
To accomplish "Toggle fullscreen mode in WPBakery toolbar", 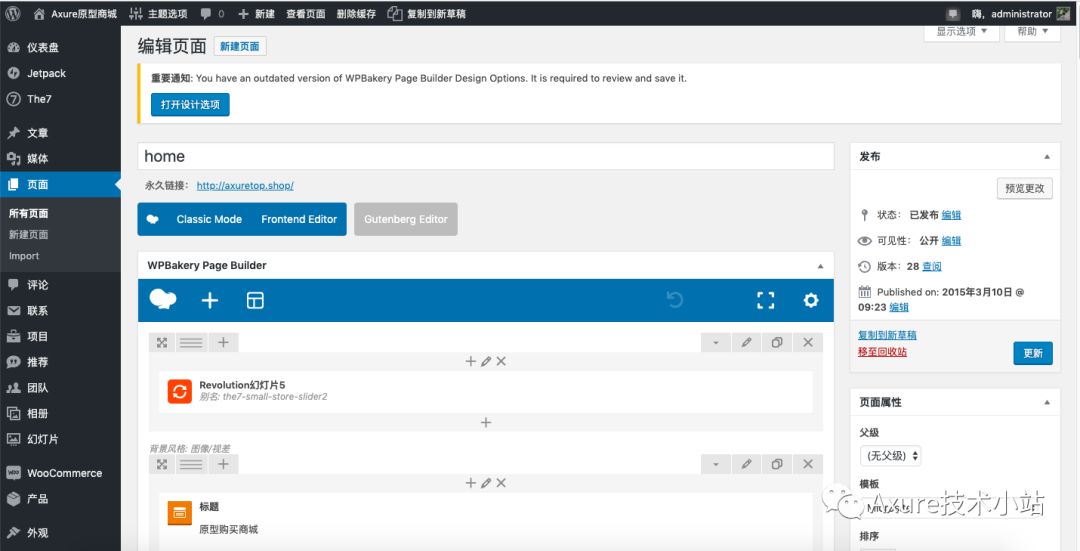I will coord(766,300).
